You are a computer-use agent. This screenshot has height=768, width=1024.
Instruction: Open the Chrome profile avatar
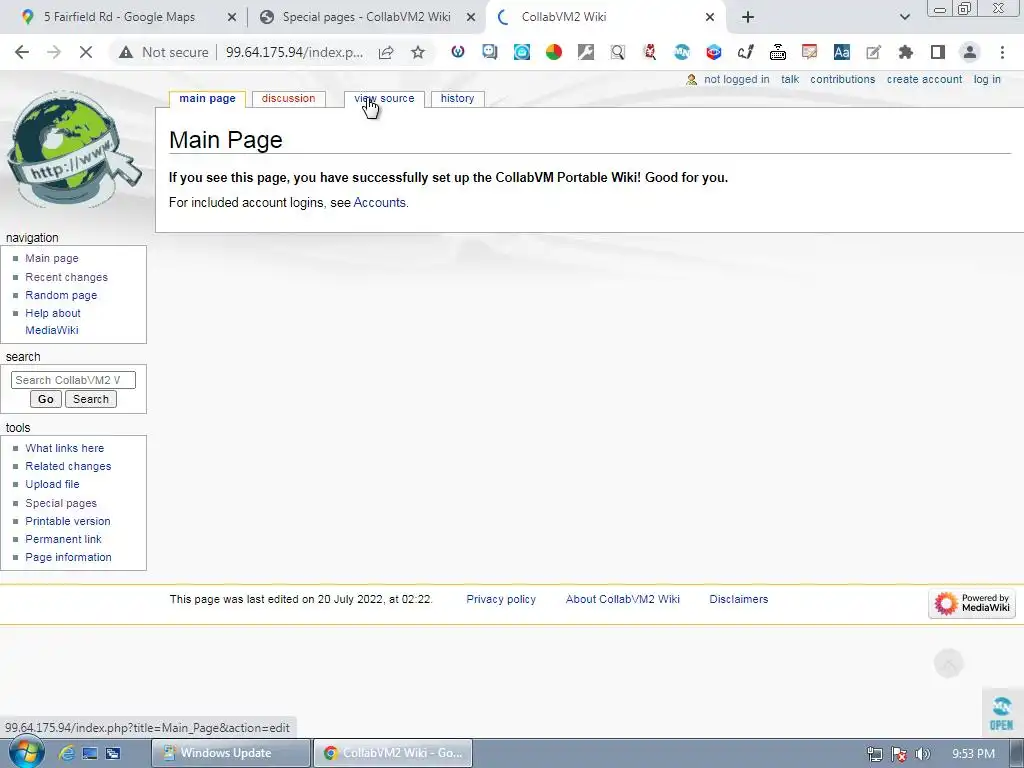coord(970,52)
